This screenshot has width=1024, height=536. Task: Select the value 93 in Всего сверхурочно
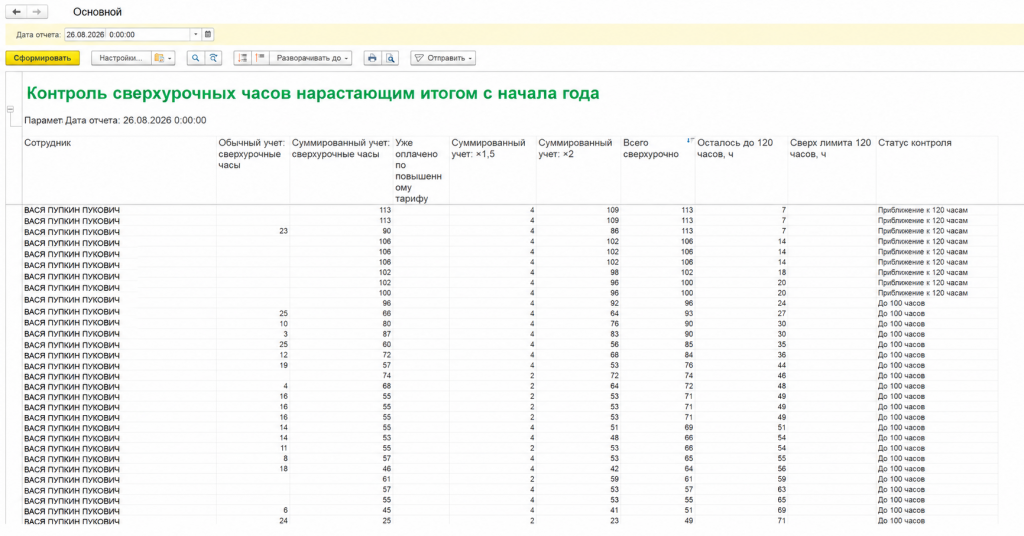pyautogui.click(x=658, y=313)
